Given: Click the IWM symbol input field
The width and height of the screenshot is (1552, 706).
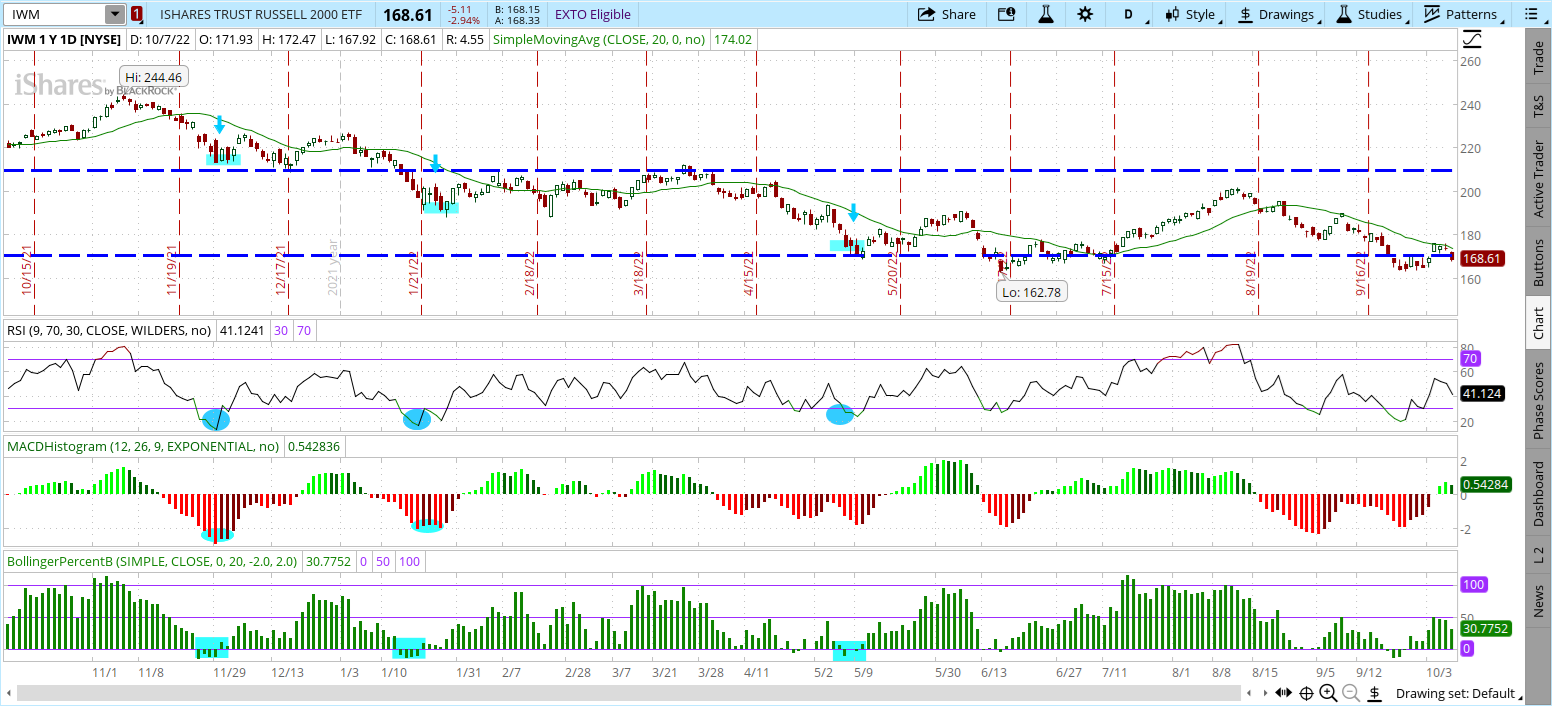Looking at the screenshot, I should click(55, 14).
